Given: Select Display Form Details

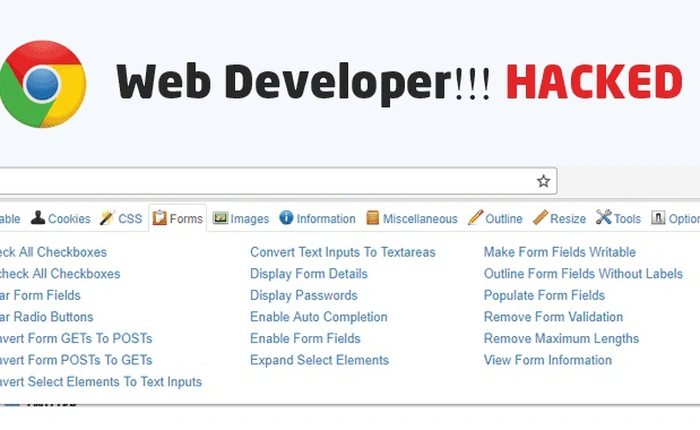Looking at the screenshot, I should click(308, 274).
